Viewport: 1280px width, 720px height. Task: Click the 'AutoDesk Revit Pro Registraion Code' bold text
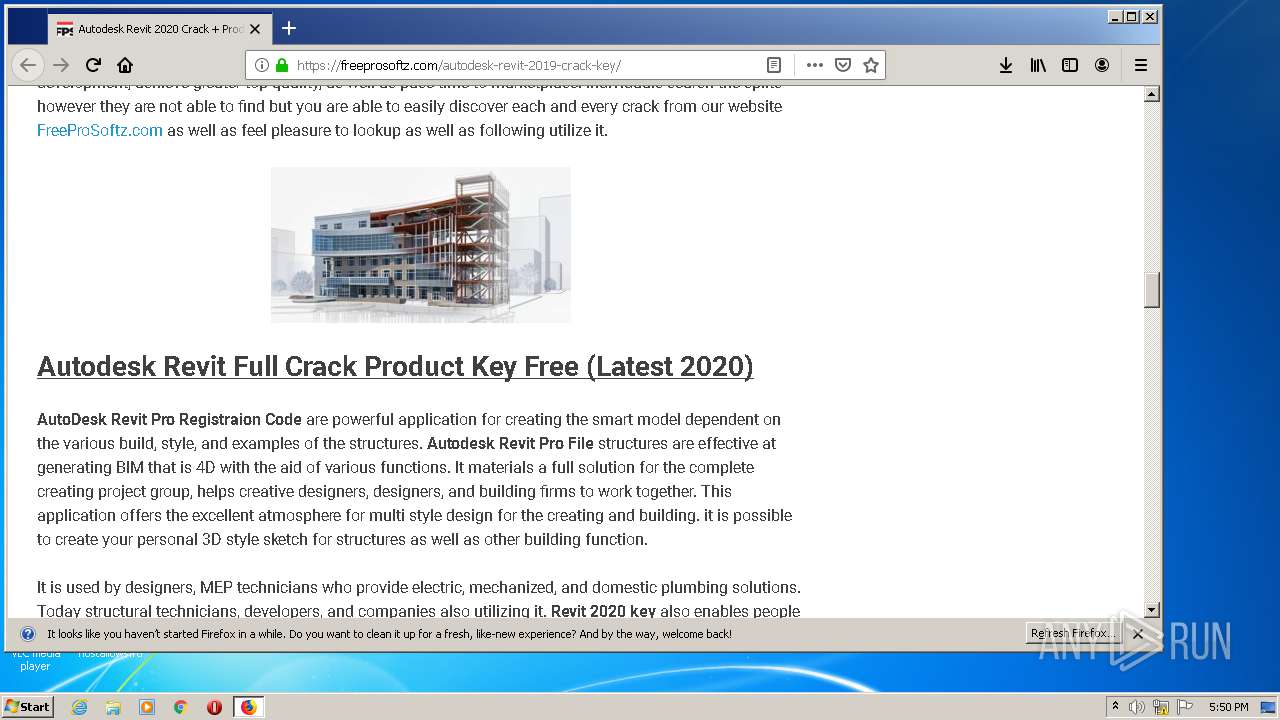(x=169, y=419)
